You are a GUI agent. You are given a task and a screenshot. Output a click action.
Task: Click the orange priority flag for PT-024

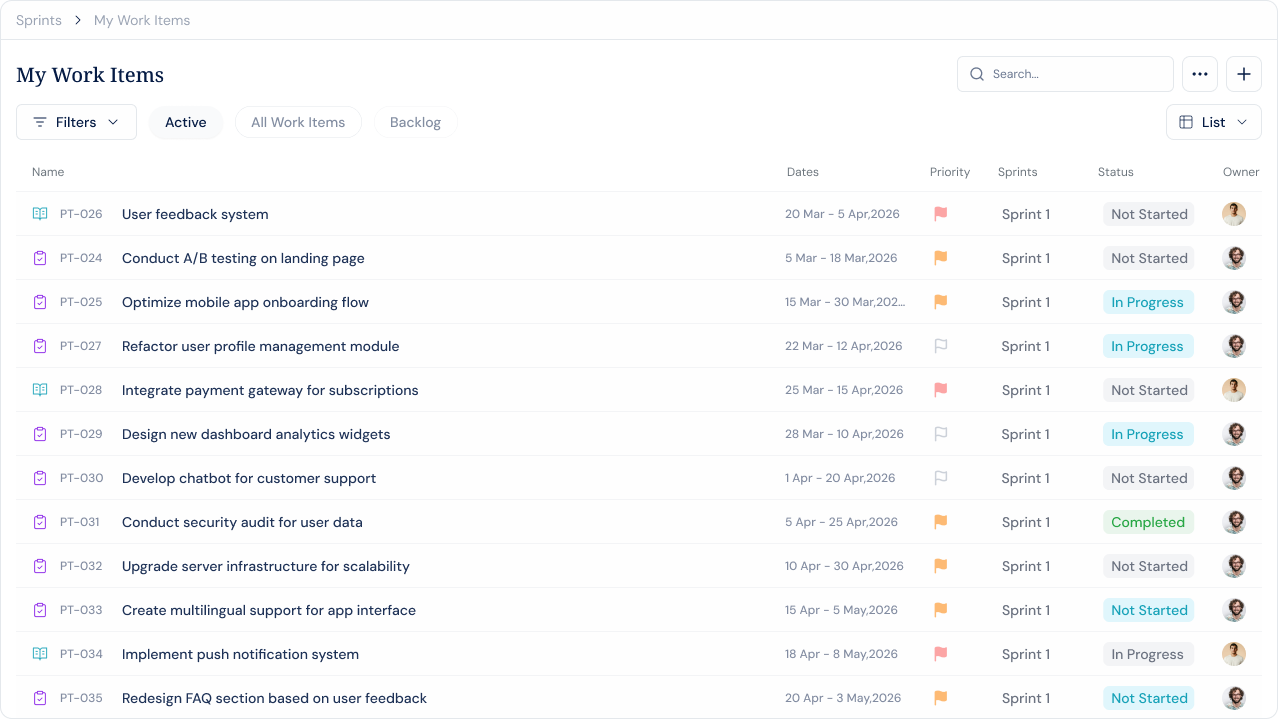[940, 258]
